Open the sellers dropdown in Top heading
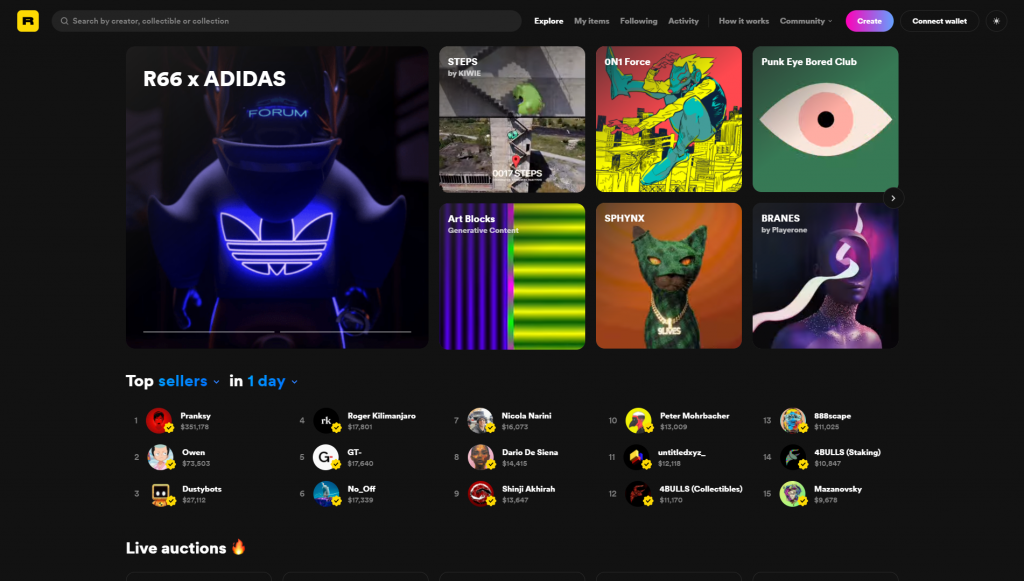1024x581 pixels. point(189,381)
